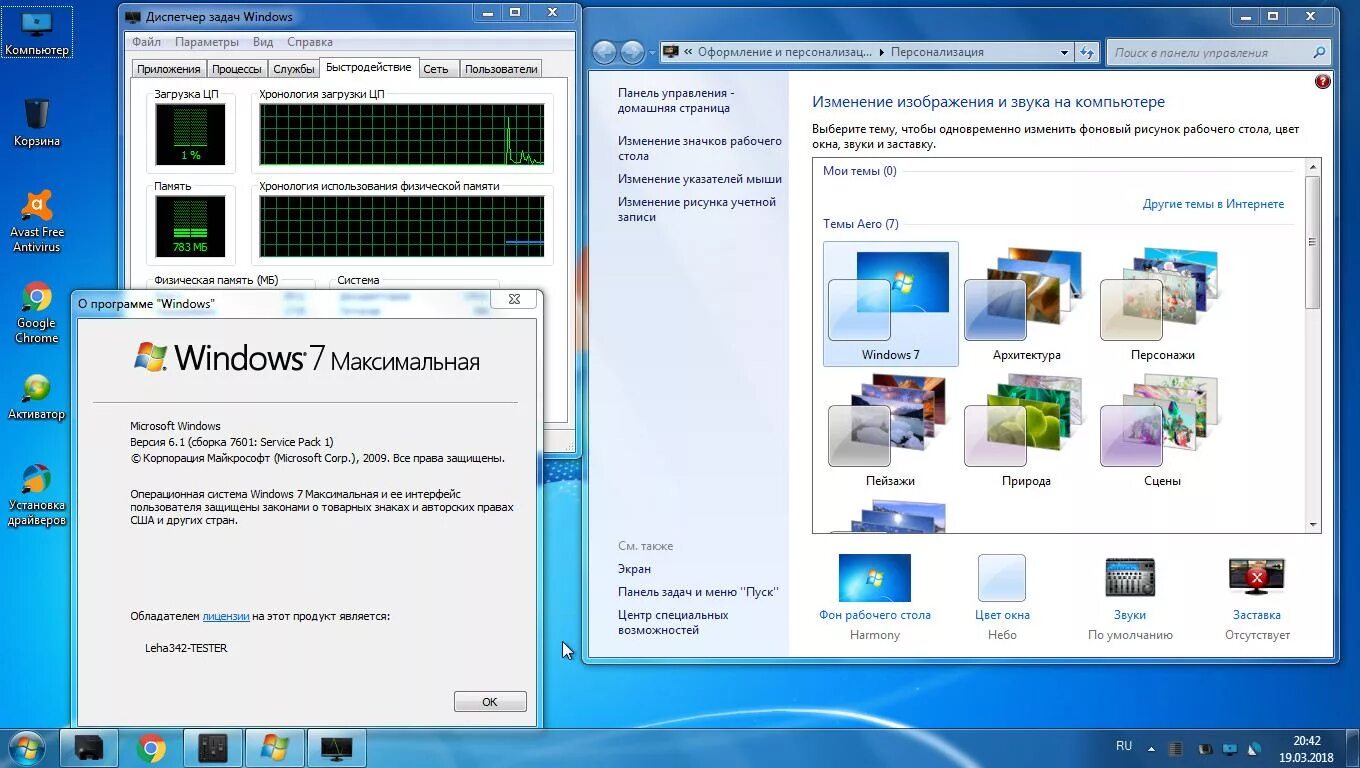The height and width of the screenshot is (768, 1360).
Task: Open the Корзина recycle bin icon
Action: [x=37, y=122]
